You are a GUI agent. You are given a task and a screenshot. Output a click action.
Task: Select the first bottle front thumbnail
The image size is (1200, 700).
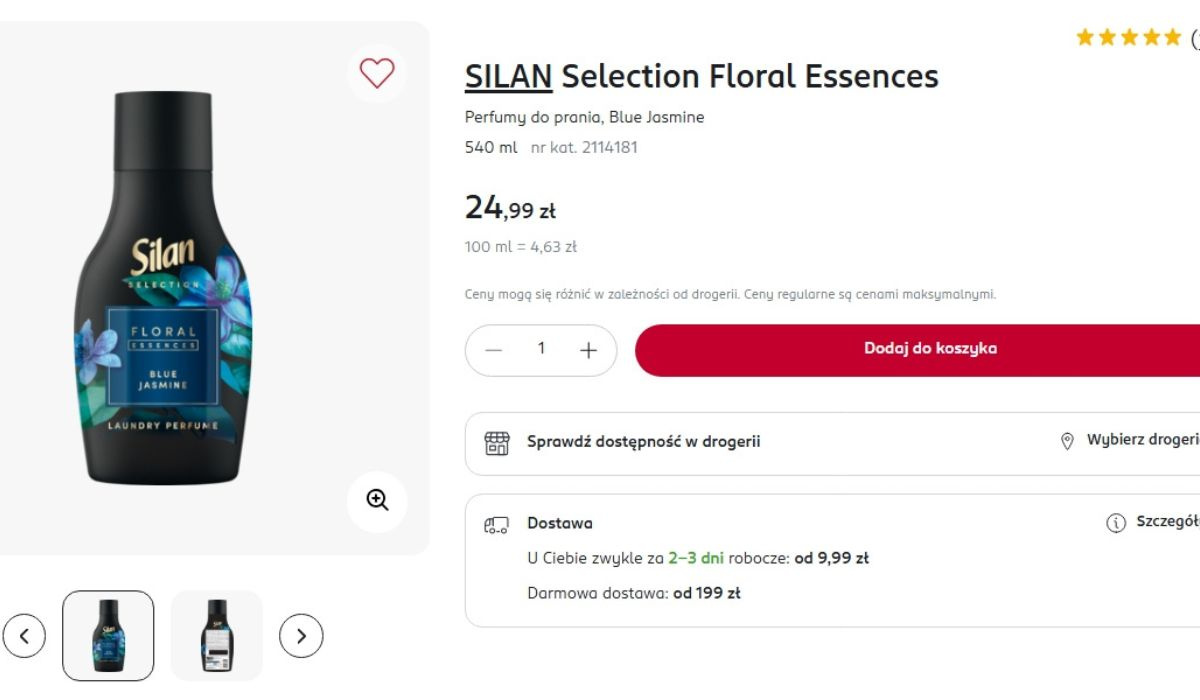[108, 636]
